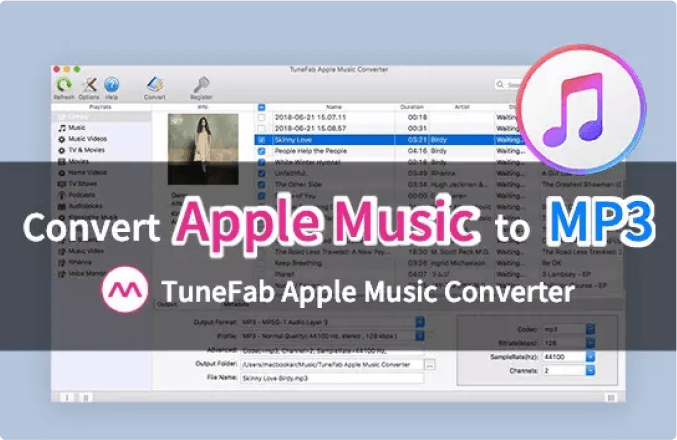Click the Register key icon
The image size is (677, 440).
[x=201, y=85]
